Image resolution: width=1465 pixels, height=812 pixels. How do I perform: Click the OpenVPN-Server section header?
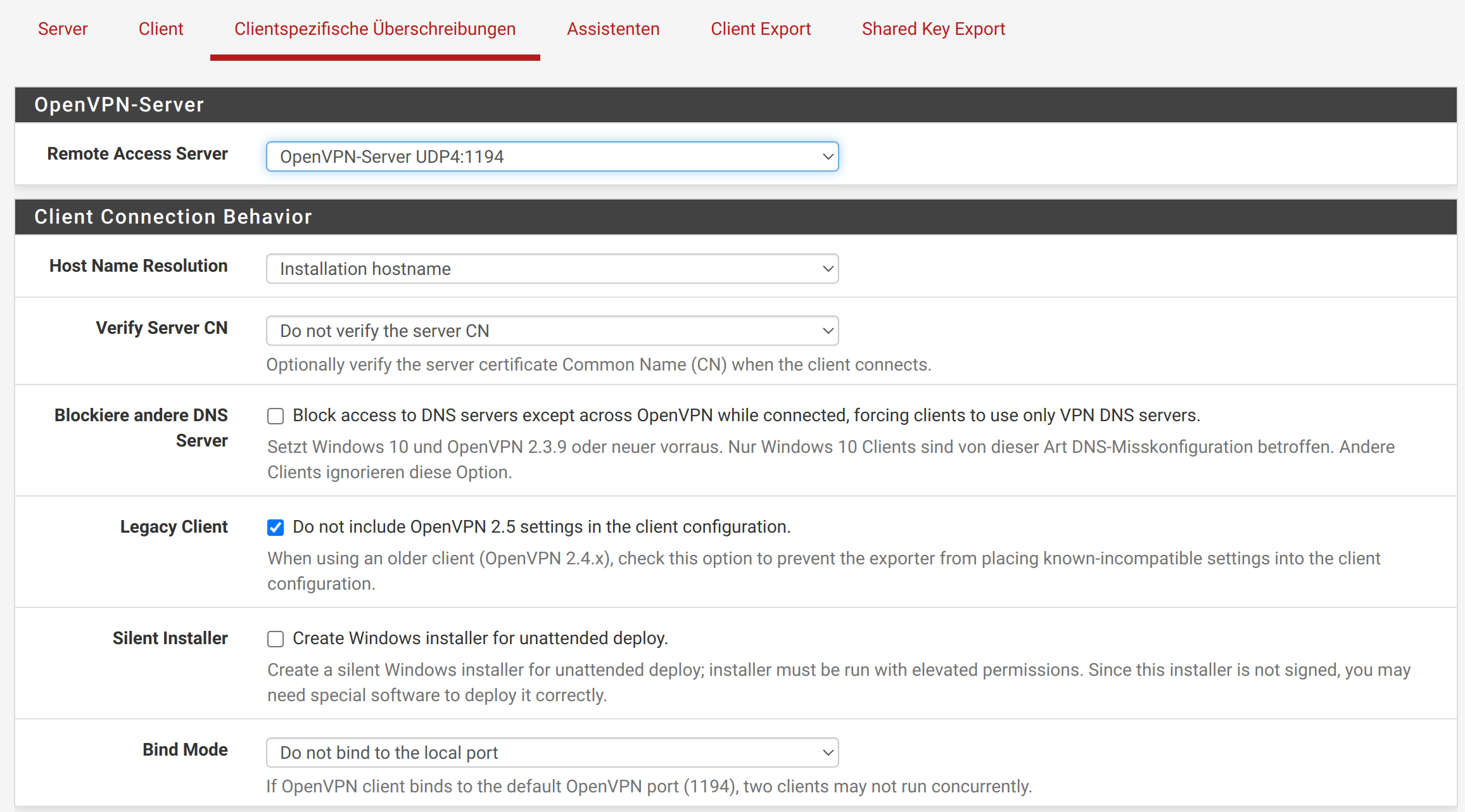click(119, 105)
